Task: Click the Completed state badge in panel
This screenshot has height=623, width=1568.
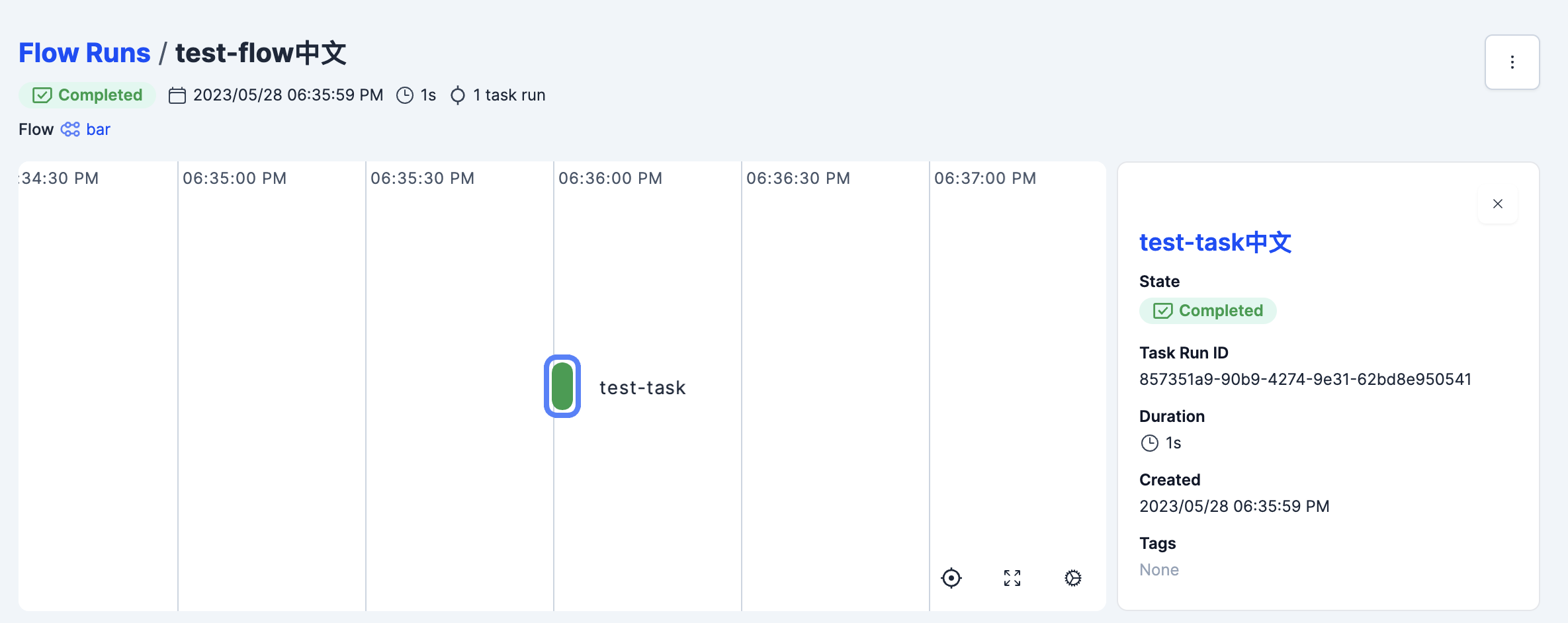Action: pos(1207,310)
